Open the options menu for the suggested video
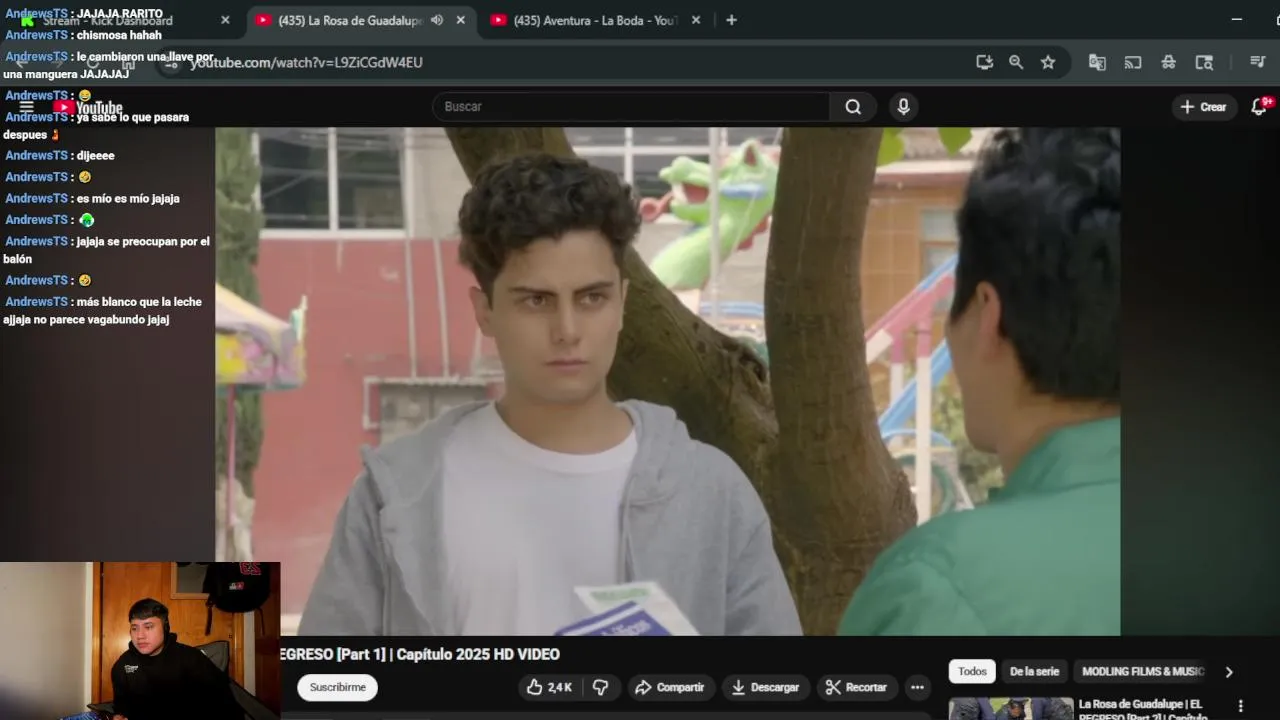 tap(1241, 706)
